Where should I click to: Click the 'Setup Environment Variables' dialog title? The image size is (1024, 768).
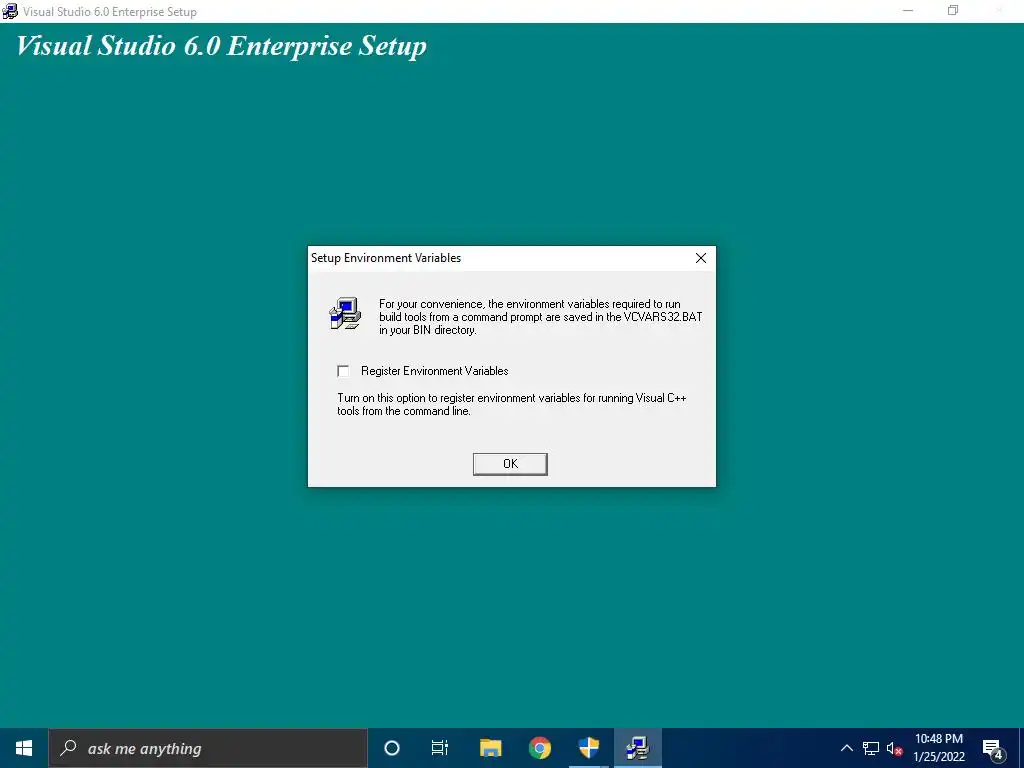[386, 258]
